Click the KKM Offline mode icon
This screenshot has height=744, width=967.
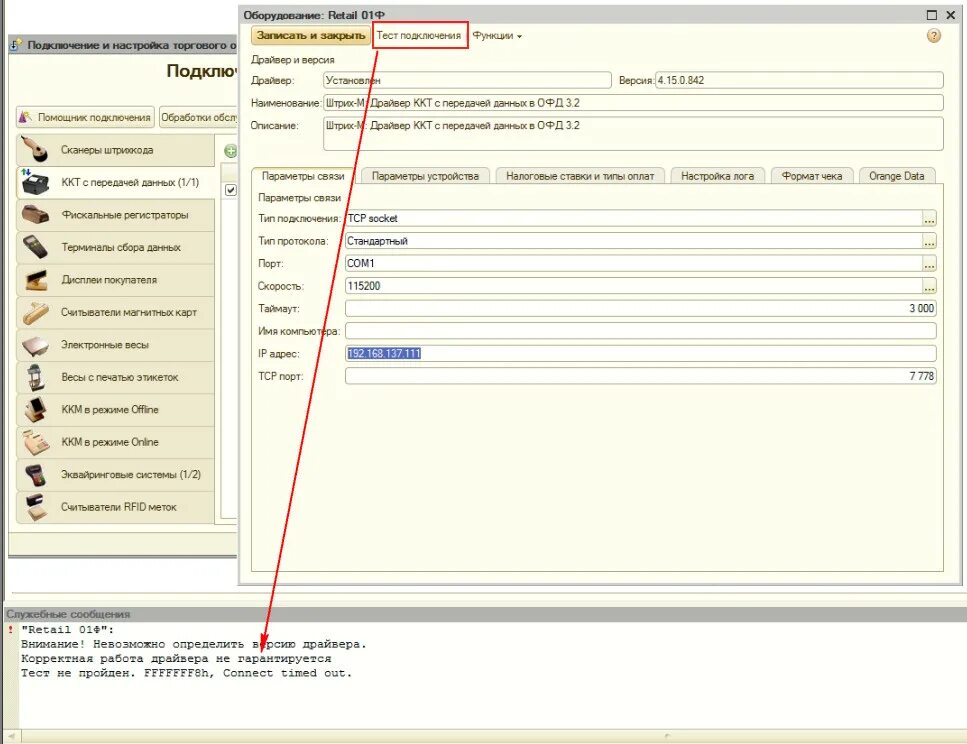tap(35, 410)
